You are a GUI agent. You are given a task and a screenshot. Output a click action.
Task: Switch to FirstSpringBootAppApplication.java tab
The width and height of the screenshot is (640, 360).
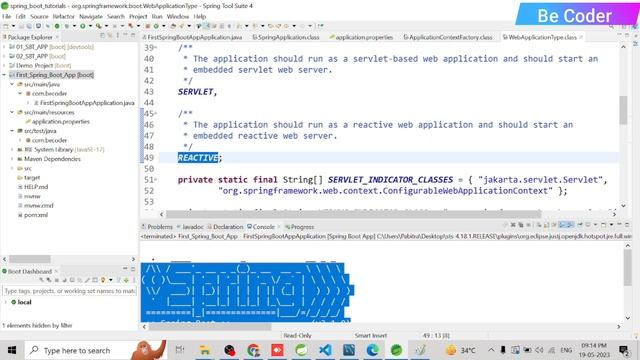tap(192, 37)
